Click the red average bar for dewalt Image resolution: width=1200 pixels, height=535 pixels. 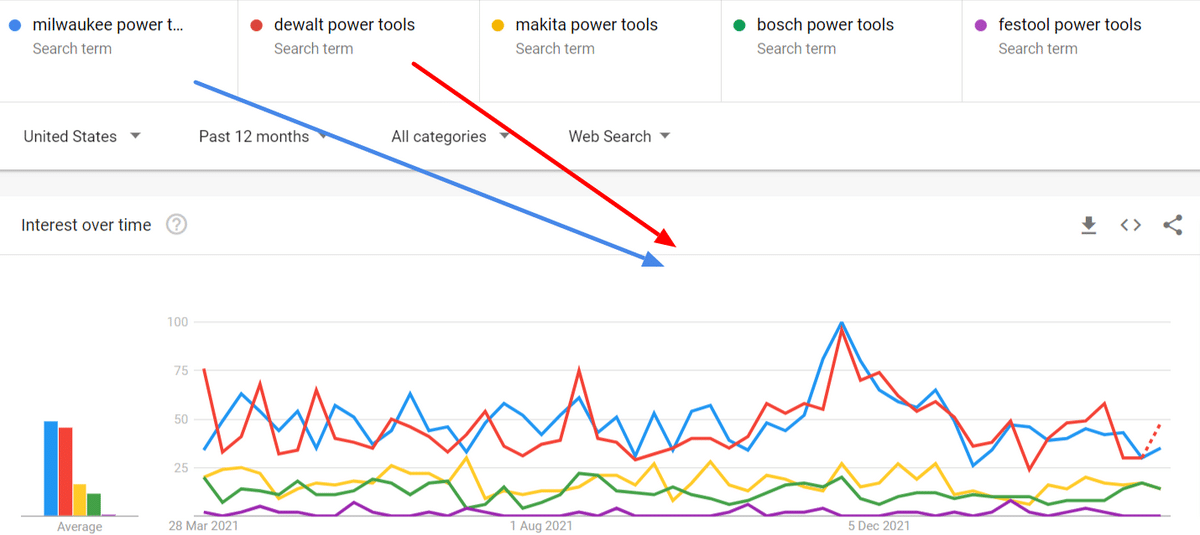click(65, 471)
